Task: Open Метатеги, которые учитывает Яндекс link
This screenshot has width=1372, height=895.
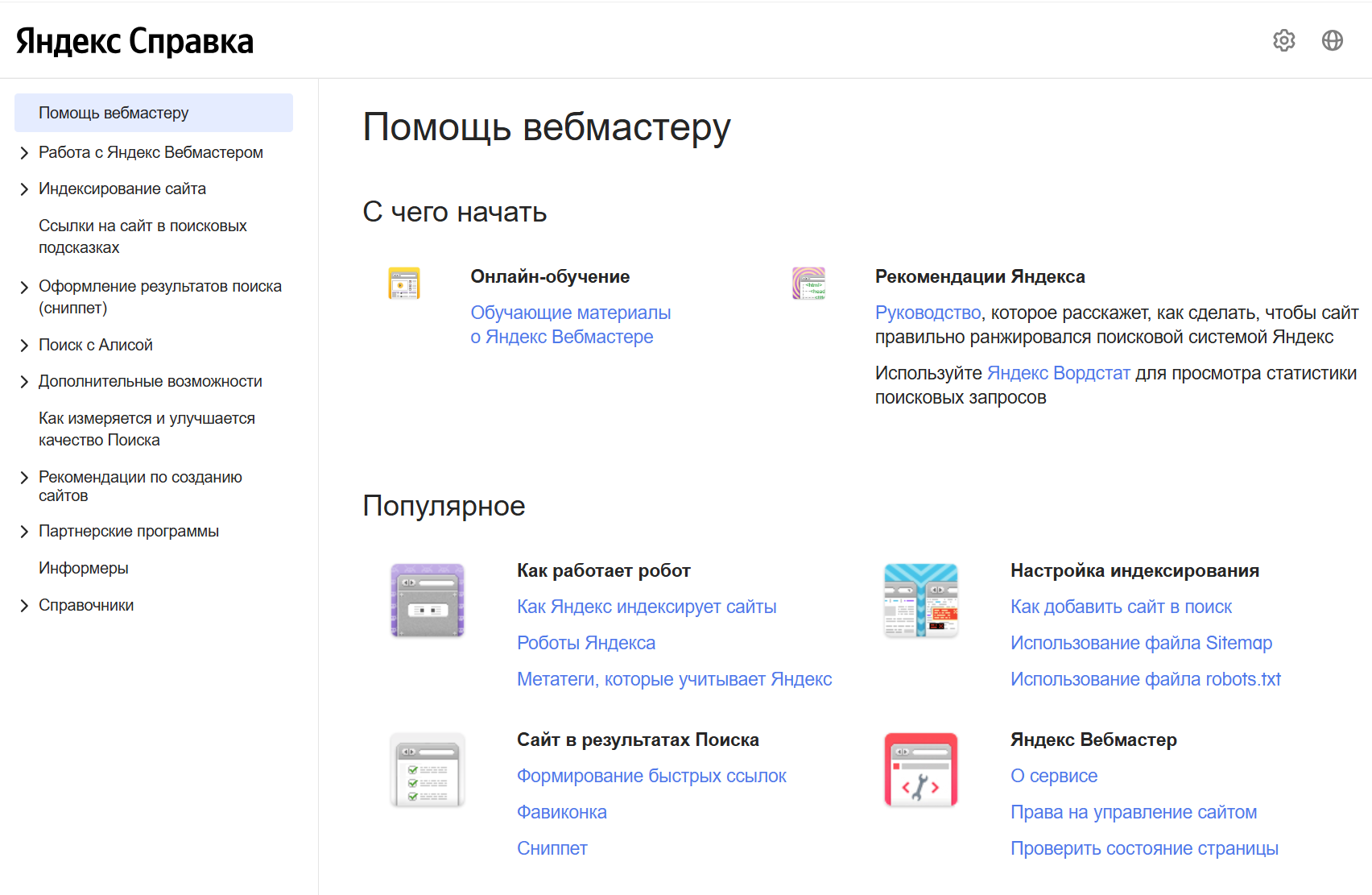Action: click(675, 679)
